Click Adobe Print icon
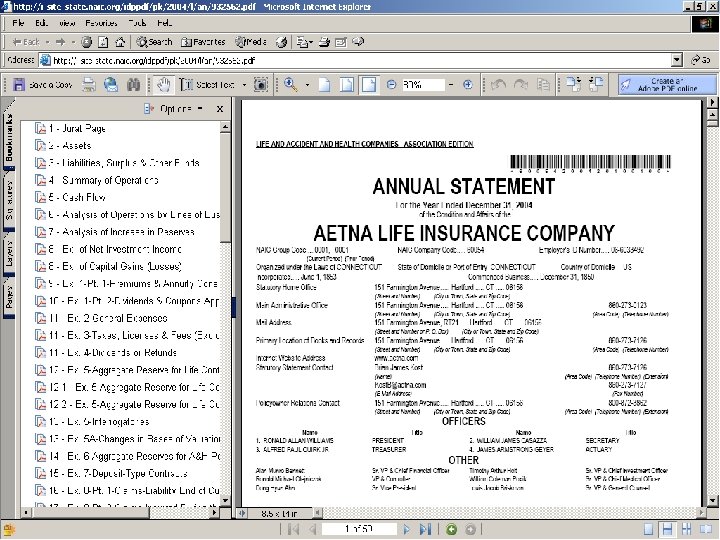 [89, 85]
